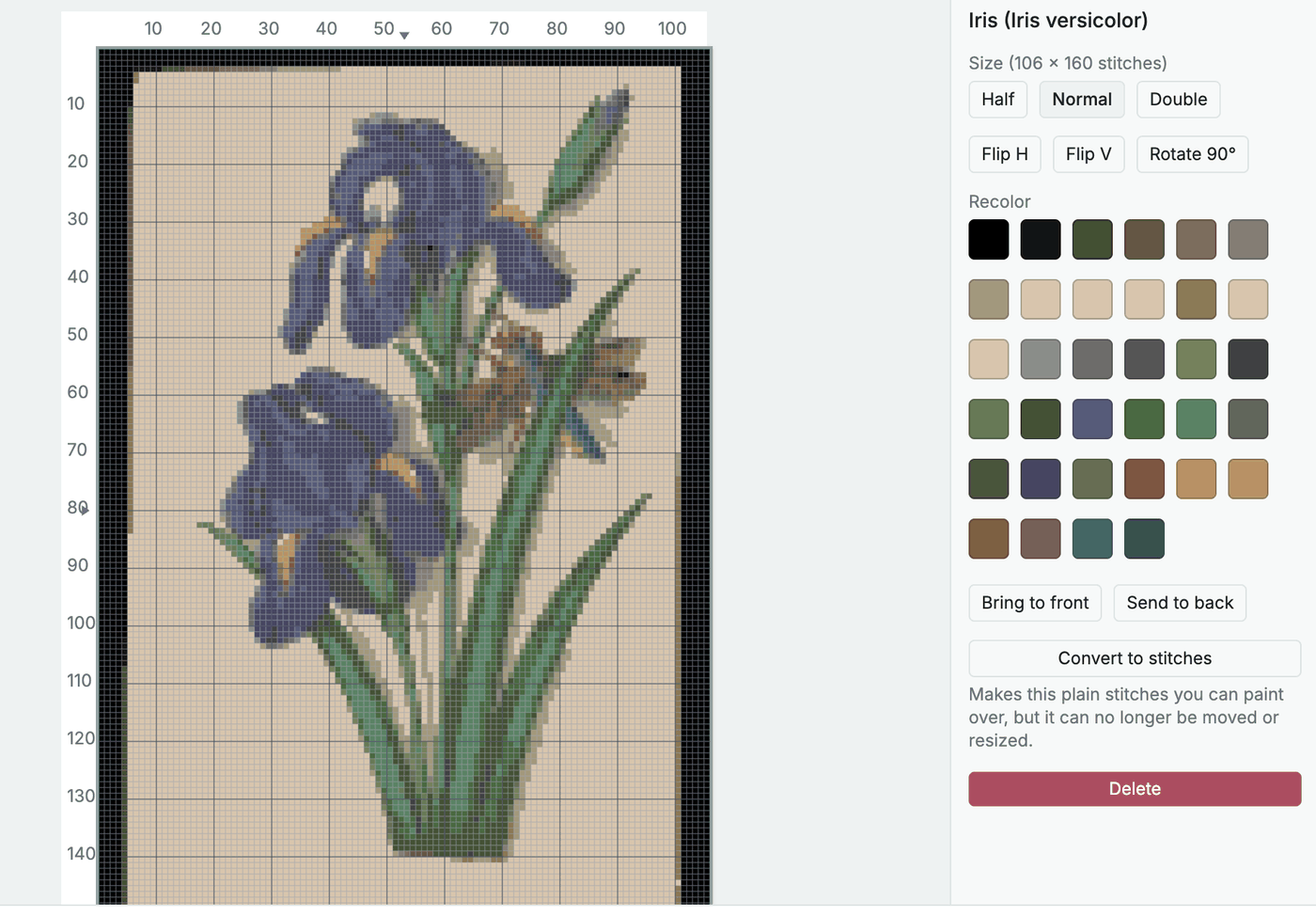
Task: Flip the pattern horizontally with Flip H
Action: pyautogui.click(x=1005, y=154)
